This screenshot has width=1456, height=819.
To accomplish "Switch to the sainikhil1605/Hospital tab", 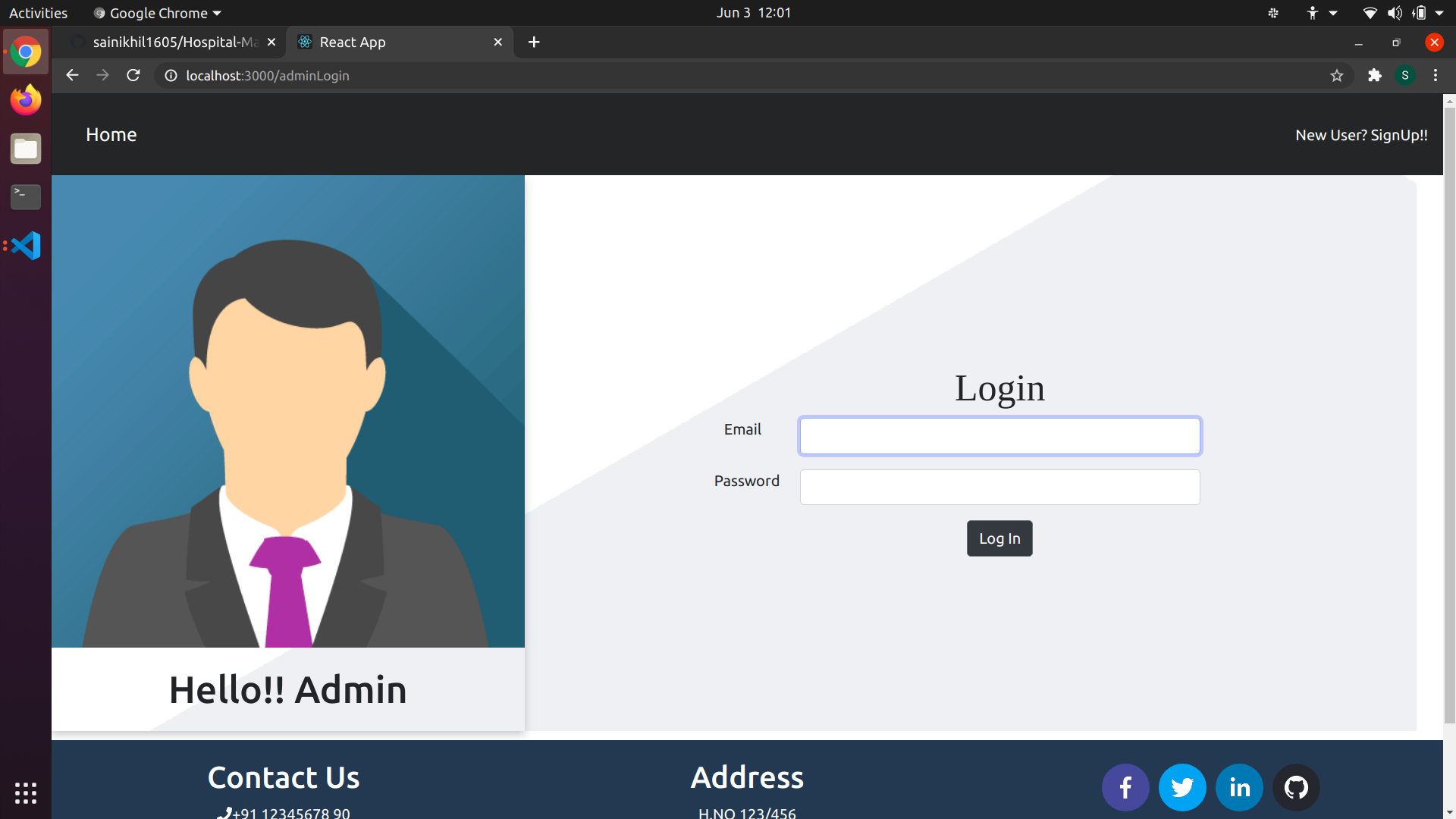I will tap(174, 42).
